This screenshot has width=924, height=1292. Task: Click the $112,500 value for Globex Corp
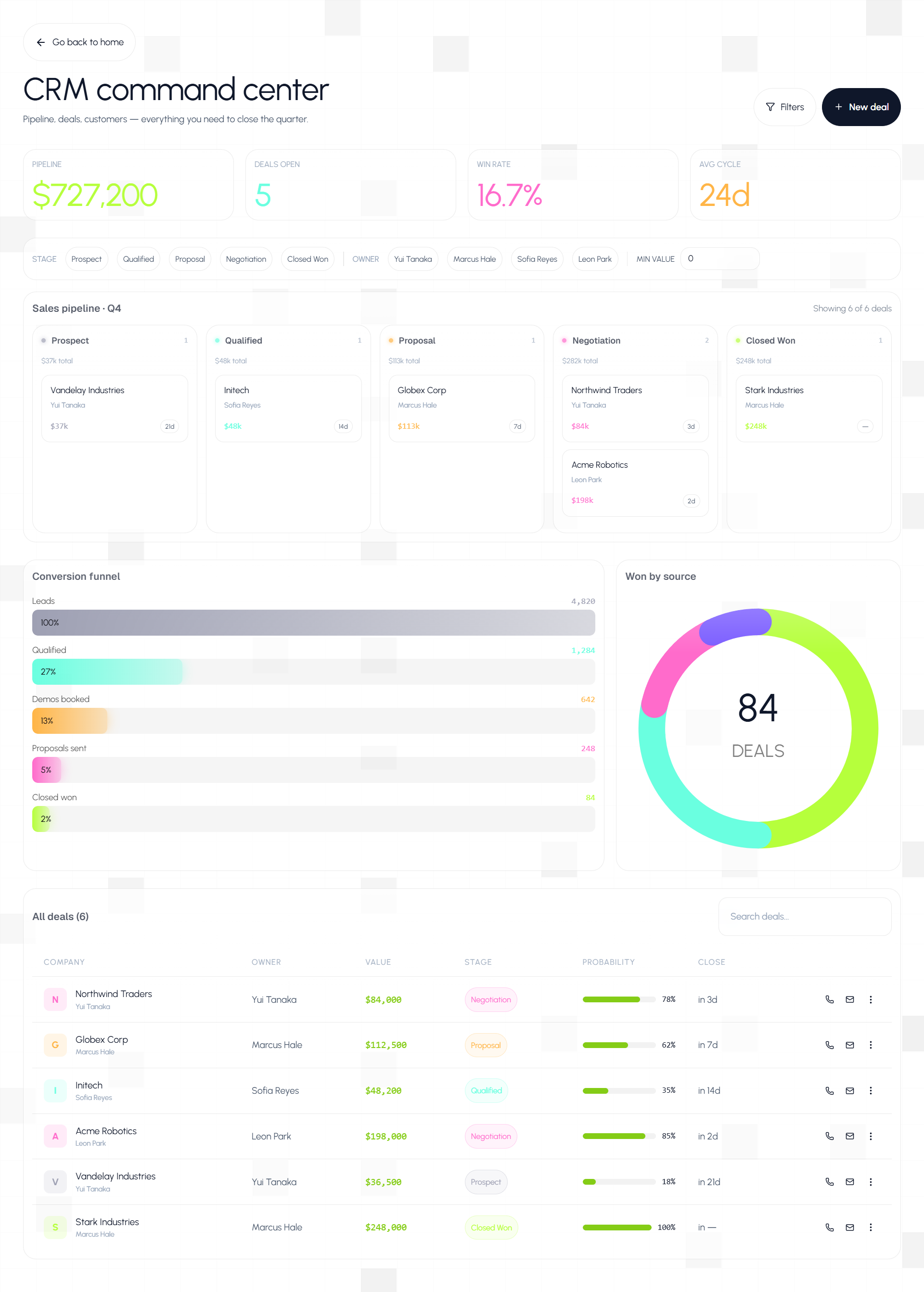point(386,1045)
